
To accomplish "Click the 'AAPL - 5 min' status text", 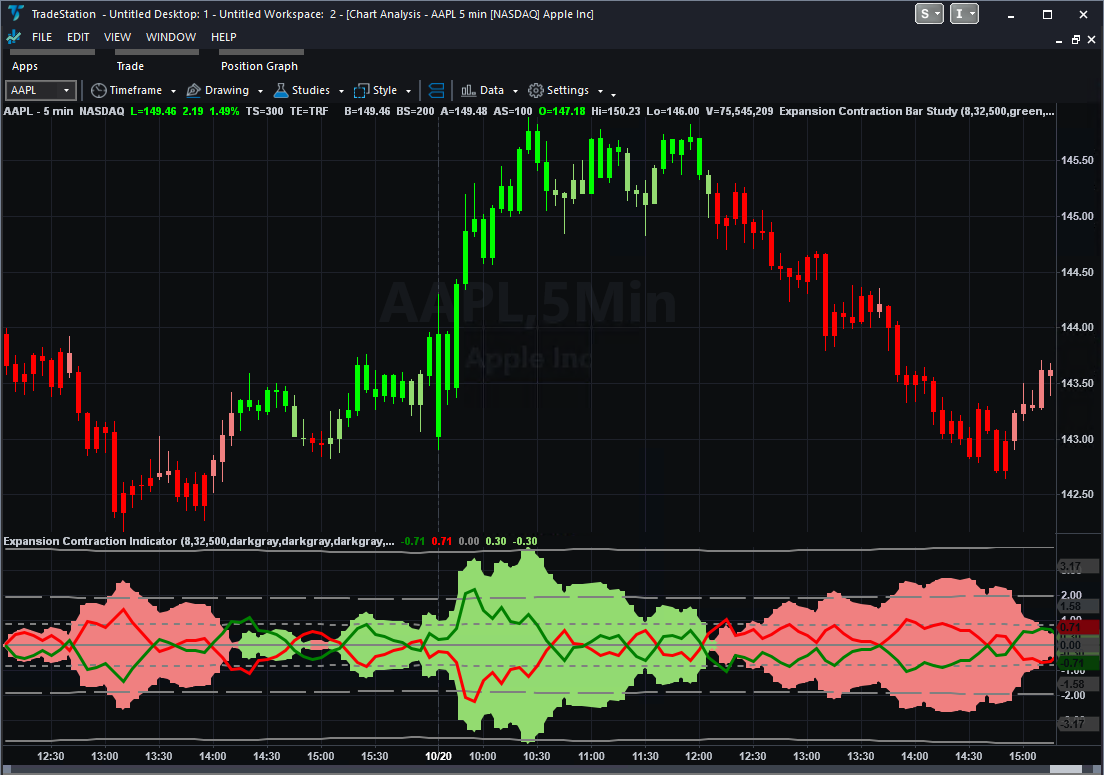I will [38, 111].
